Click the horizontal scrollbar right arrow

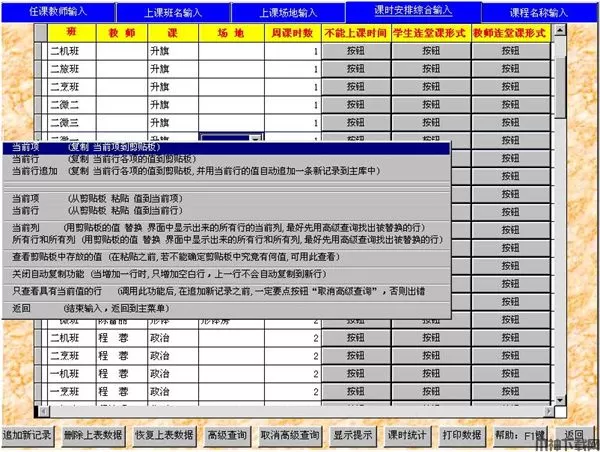(x=549, y=411)
